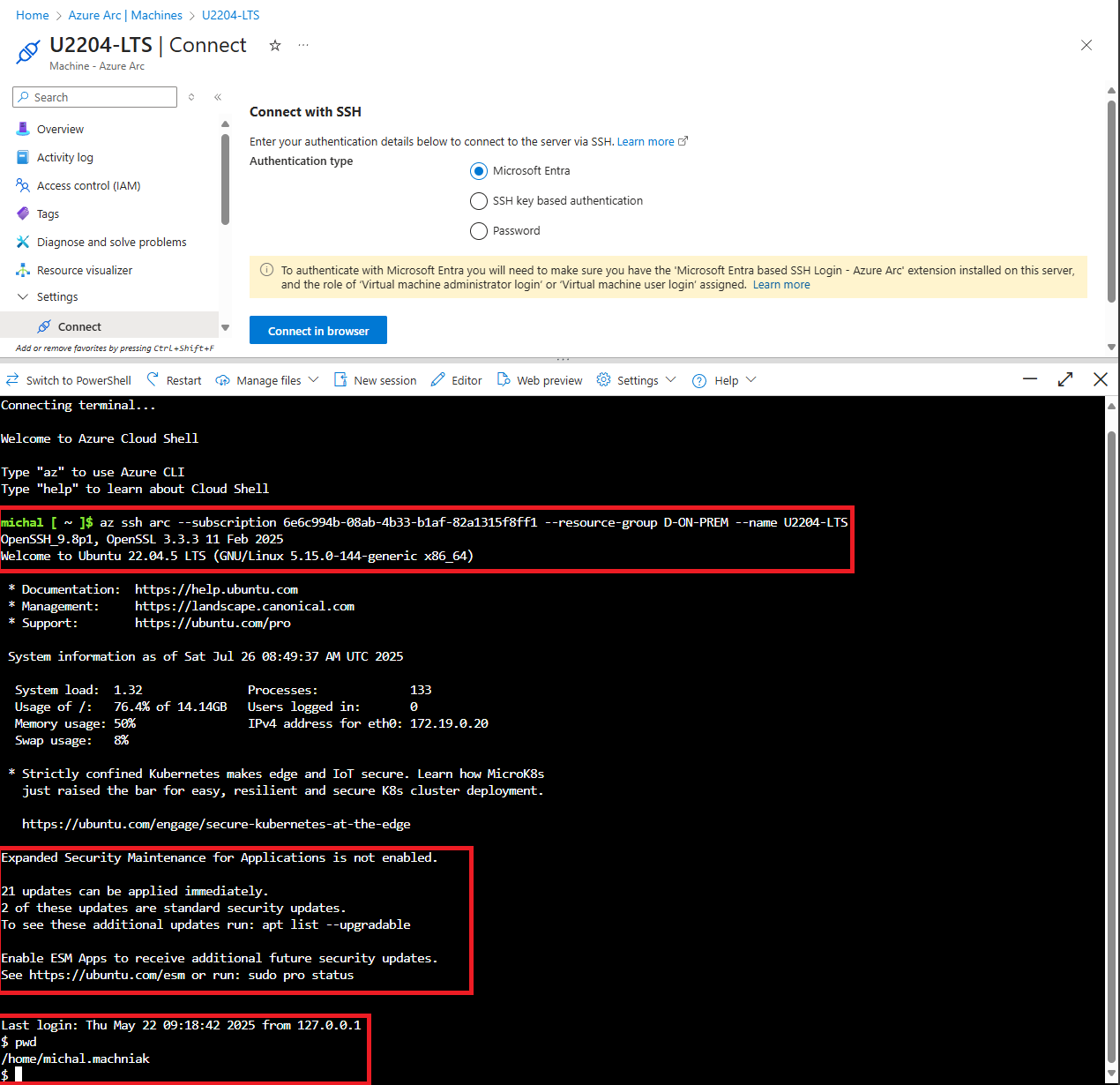Screen dimensions: 1120x1085
Task: Open the Help dropdown chevron
Action: (750, 380)
